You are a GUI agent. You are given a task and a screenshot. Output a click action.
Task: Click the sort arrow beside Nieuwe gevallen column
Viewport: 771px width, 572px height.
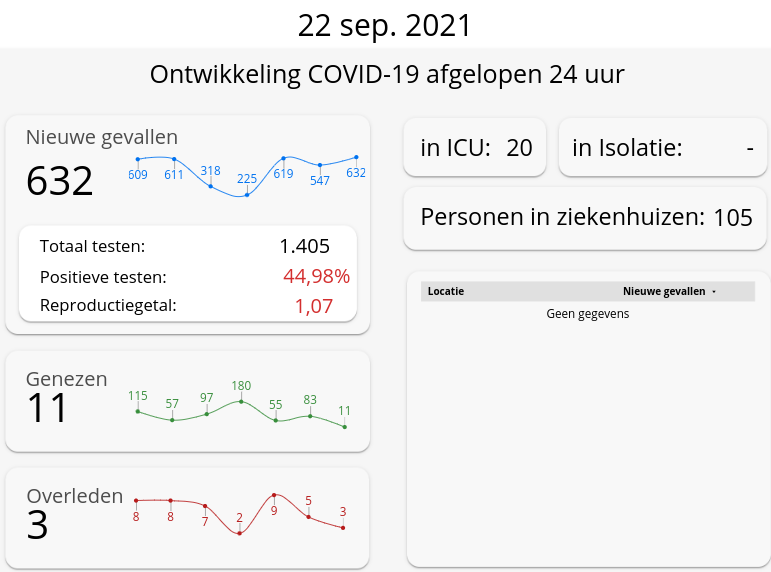tap(714, 292)
